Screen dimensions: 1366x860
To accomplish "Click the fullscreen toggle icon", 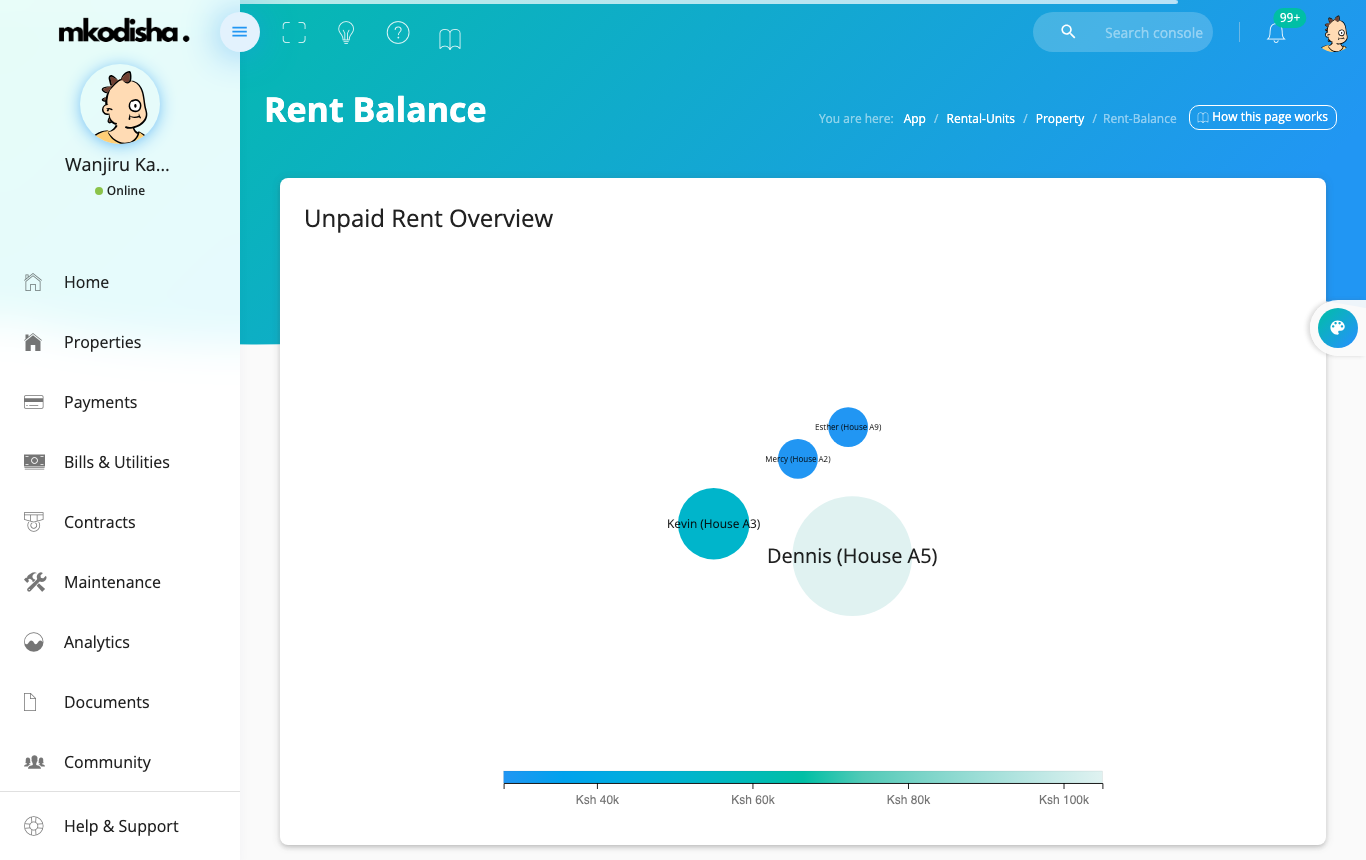I will tap(294, 33).
